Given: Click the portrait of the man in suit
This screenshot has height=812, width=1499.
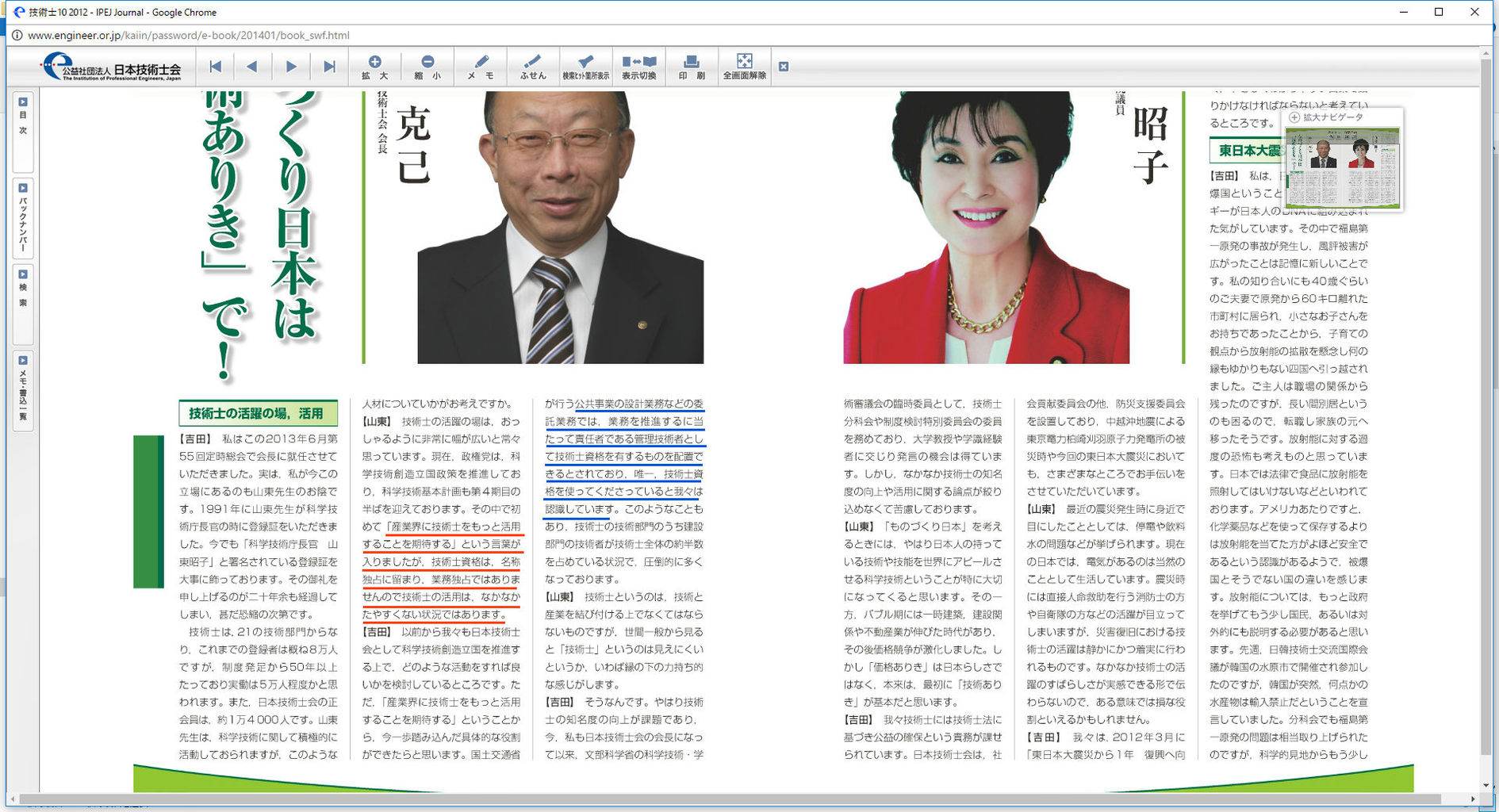Looking at the screenshot, I should coord(561,228).
